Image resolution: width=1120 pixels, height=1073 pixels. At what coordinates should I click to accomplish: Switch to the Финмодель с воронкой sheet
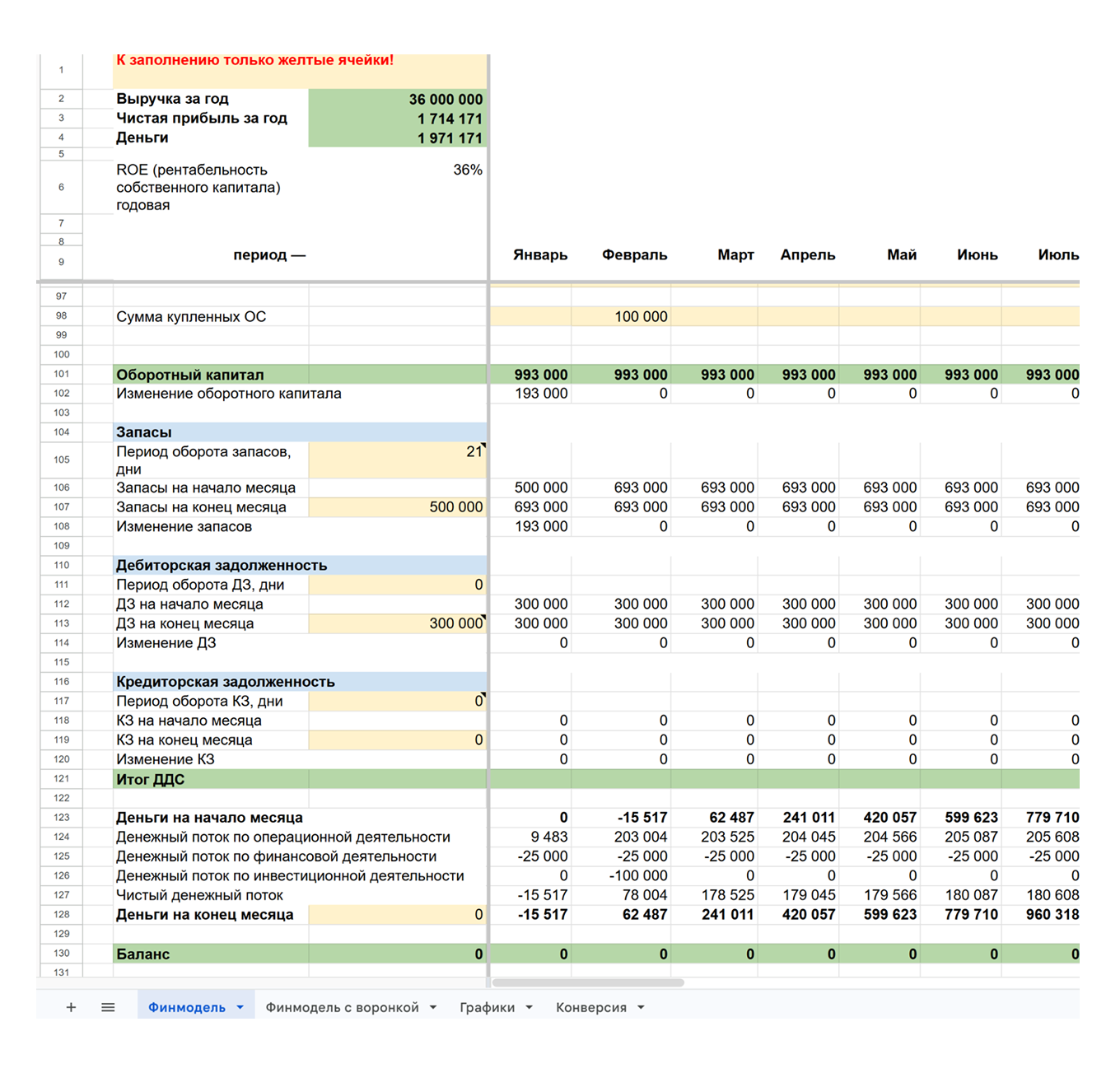[x=342, y=1007]
